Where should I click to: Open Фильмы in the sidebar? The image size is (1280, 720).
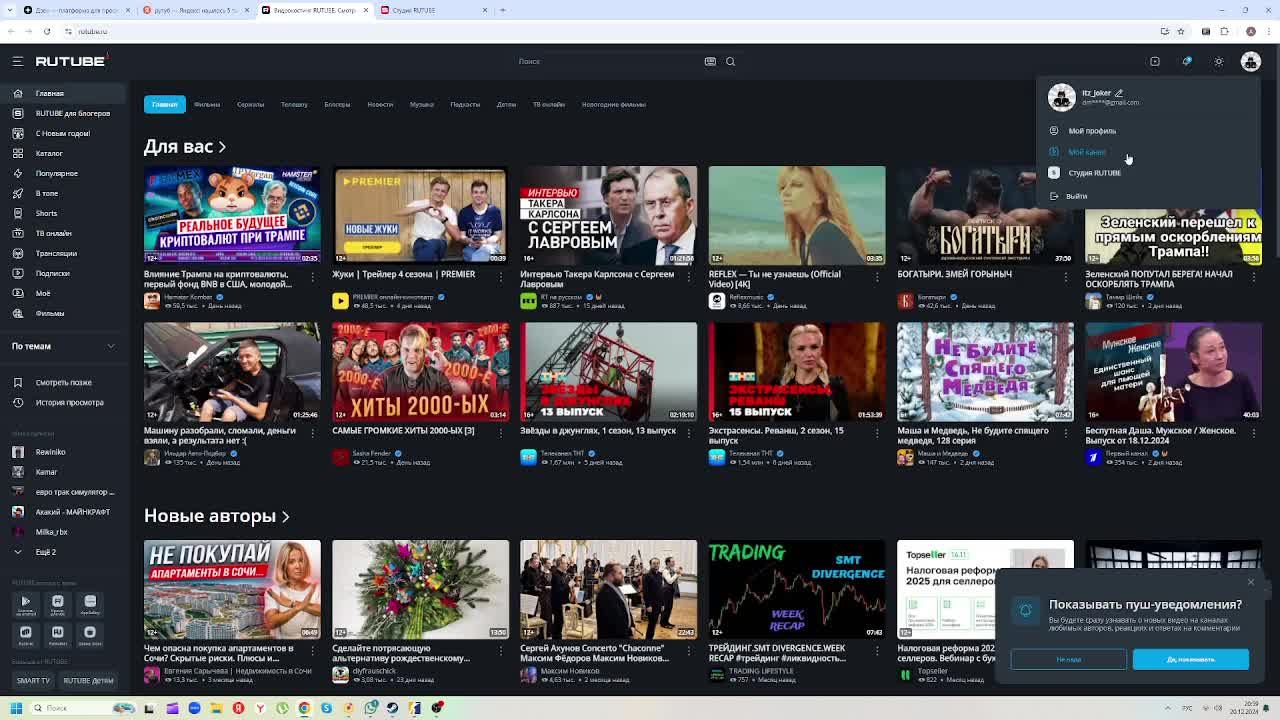[49, 313]
